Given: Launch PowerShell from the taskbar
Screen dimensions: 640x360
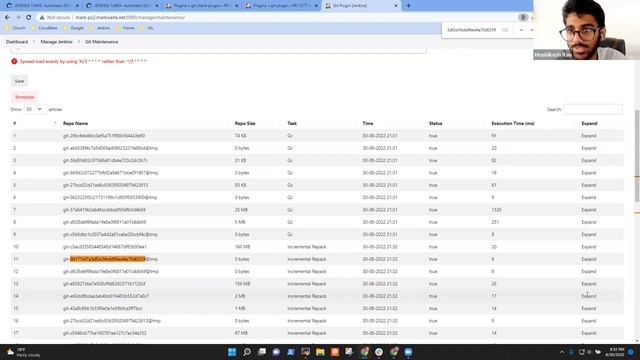Looking at the screenshot, I should [x=291, y=352].
